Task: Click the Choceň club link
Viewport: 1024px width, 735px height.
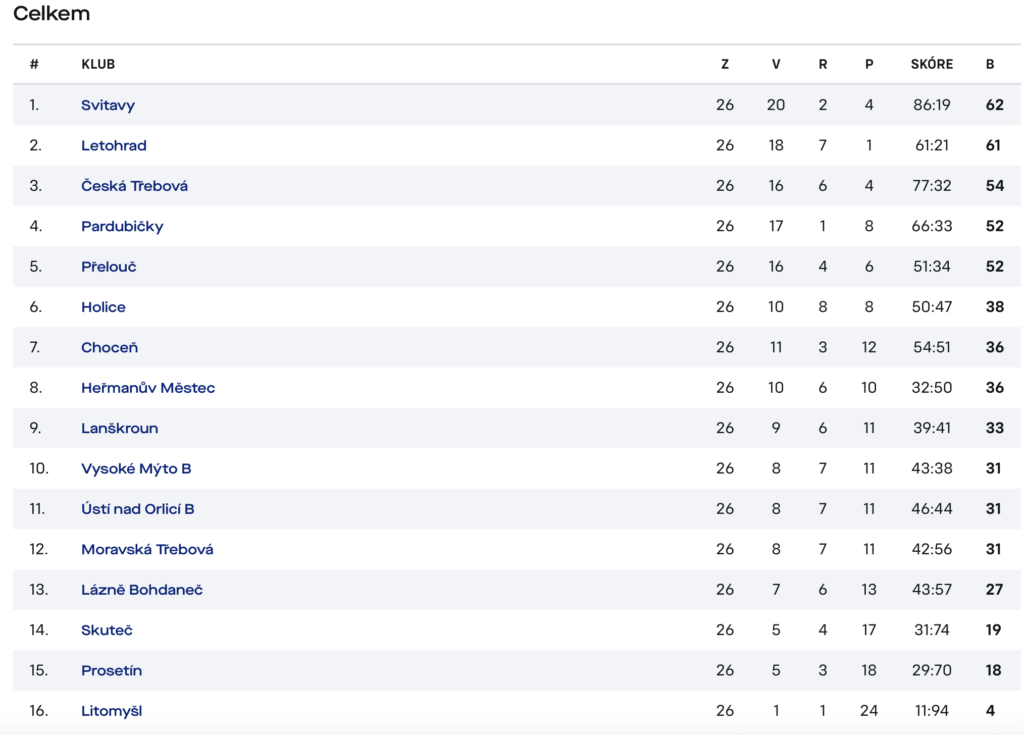Action: [110, 348]
